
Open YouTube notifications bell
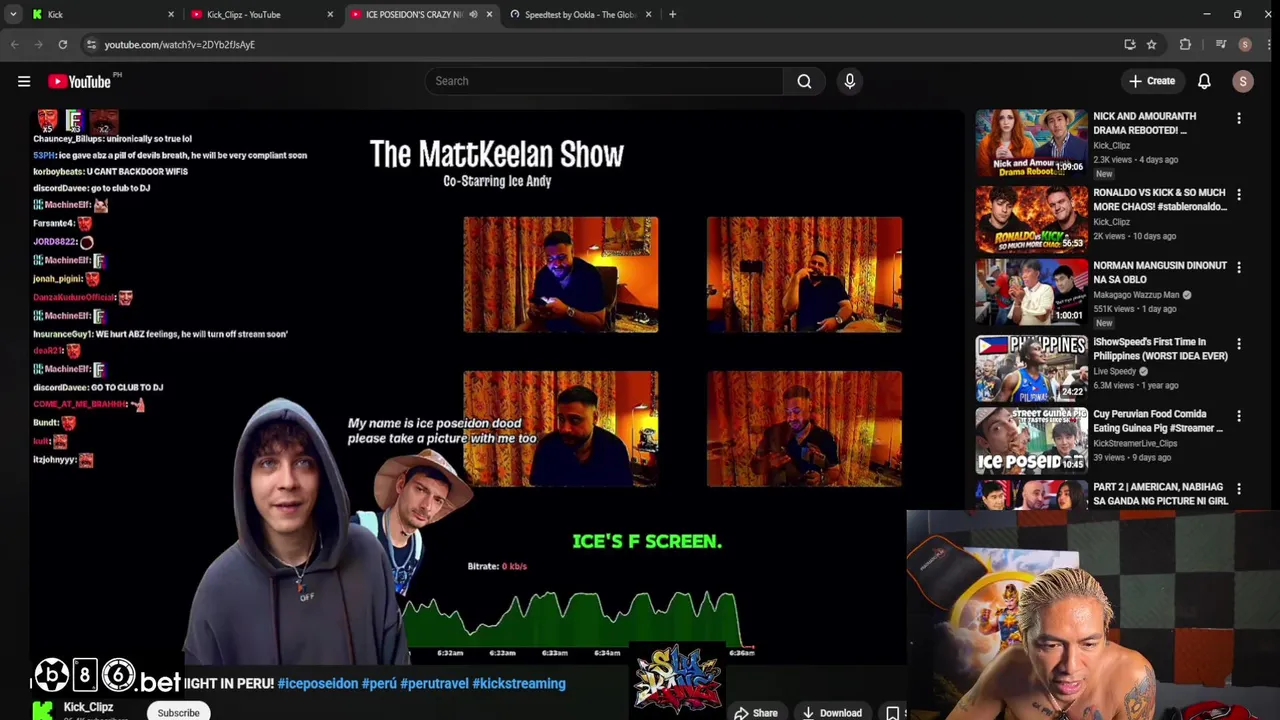[x=1204, y=81]
